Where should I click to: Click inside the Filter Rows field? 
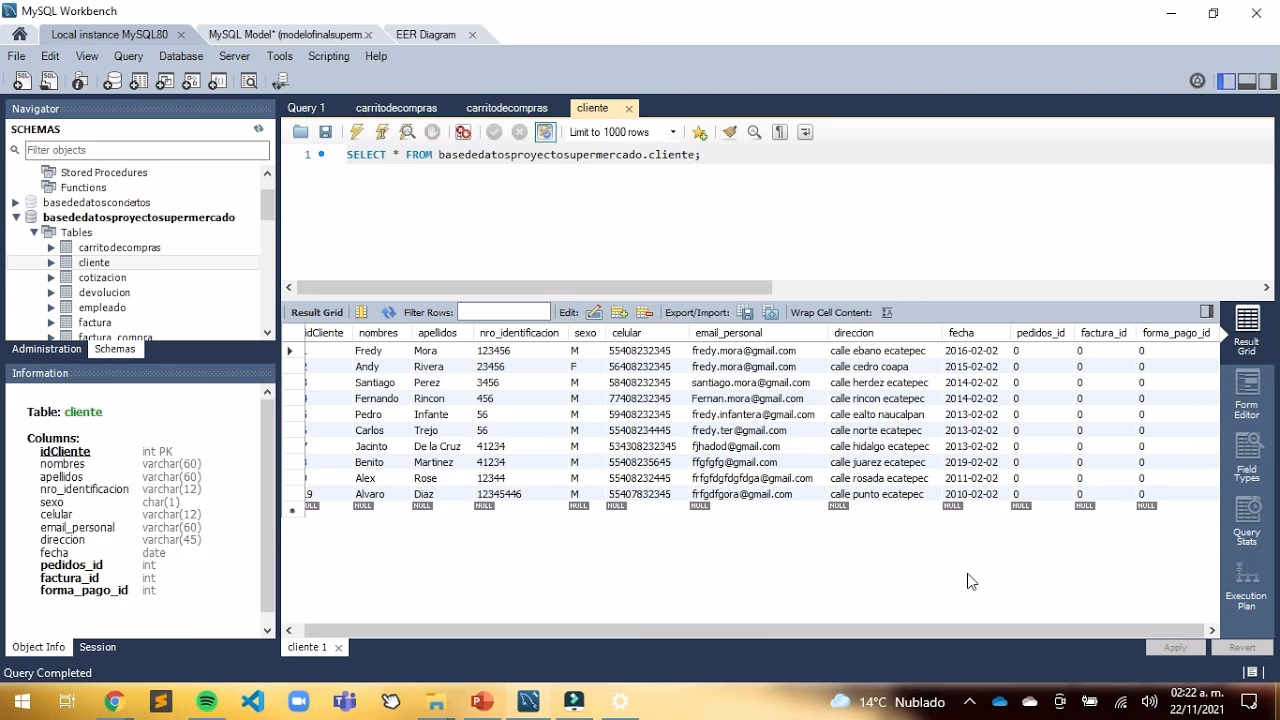(x=504, y=312)
